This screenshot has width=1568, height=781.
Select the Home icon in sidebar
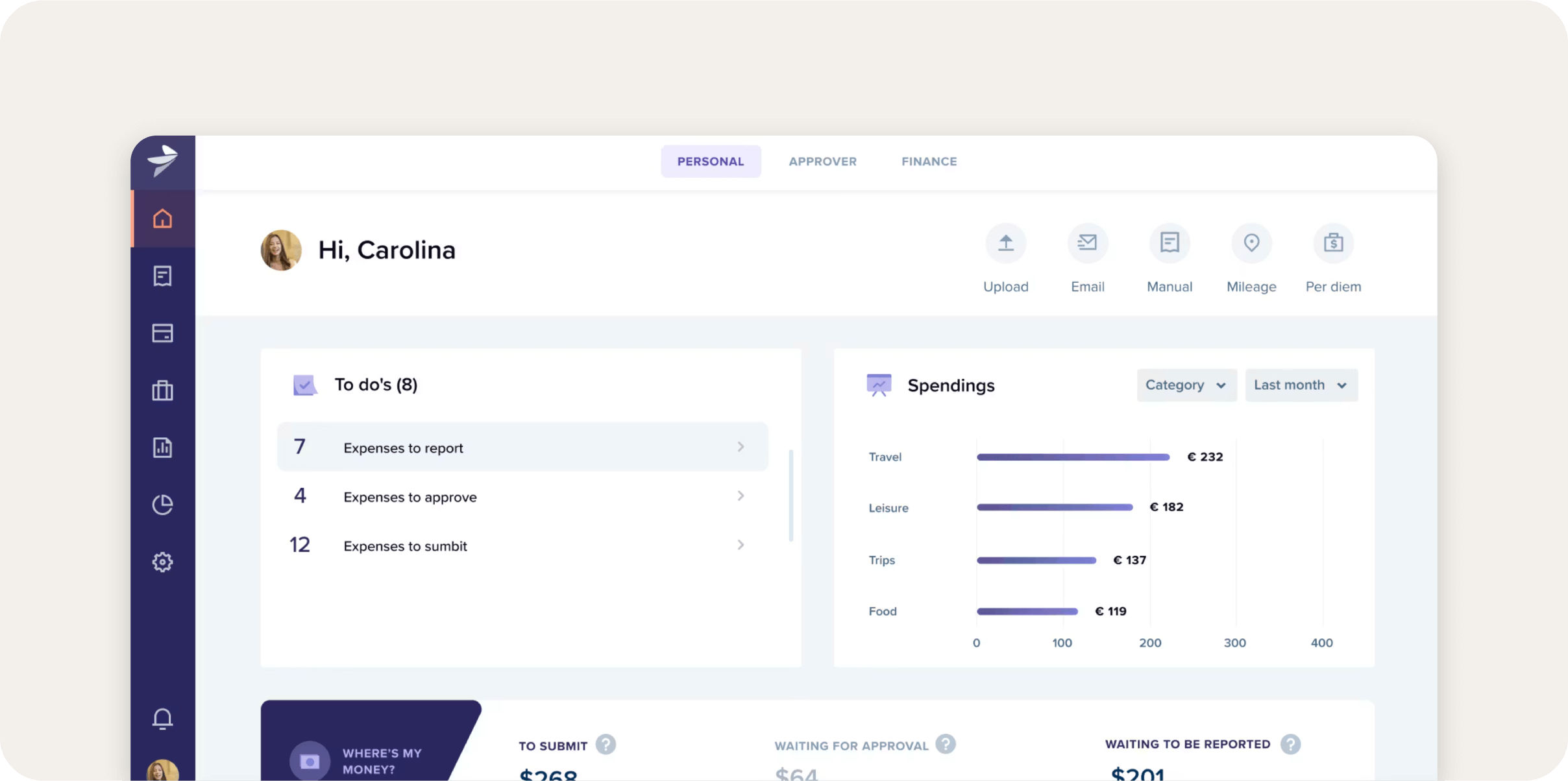(163, 219)
